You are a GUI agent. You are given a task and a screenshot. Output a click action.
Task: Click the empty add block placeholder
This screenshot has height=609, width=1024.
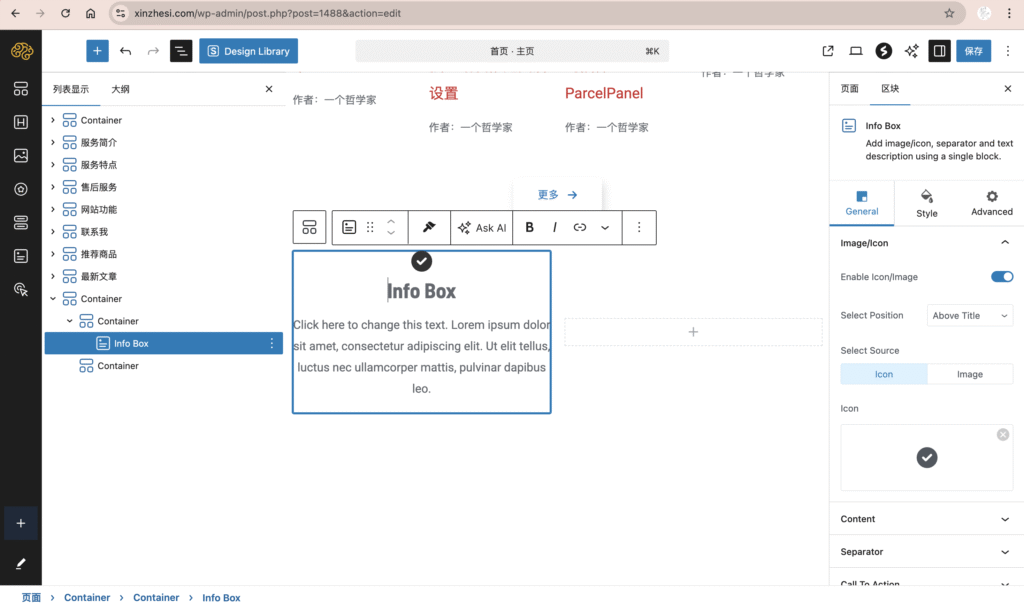pyautogui.click(x=693, y=332)
